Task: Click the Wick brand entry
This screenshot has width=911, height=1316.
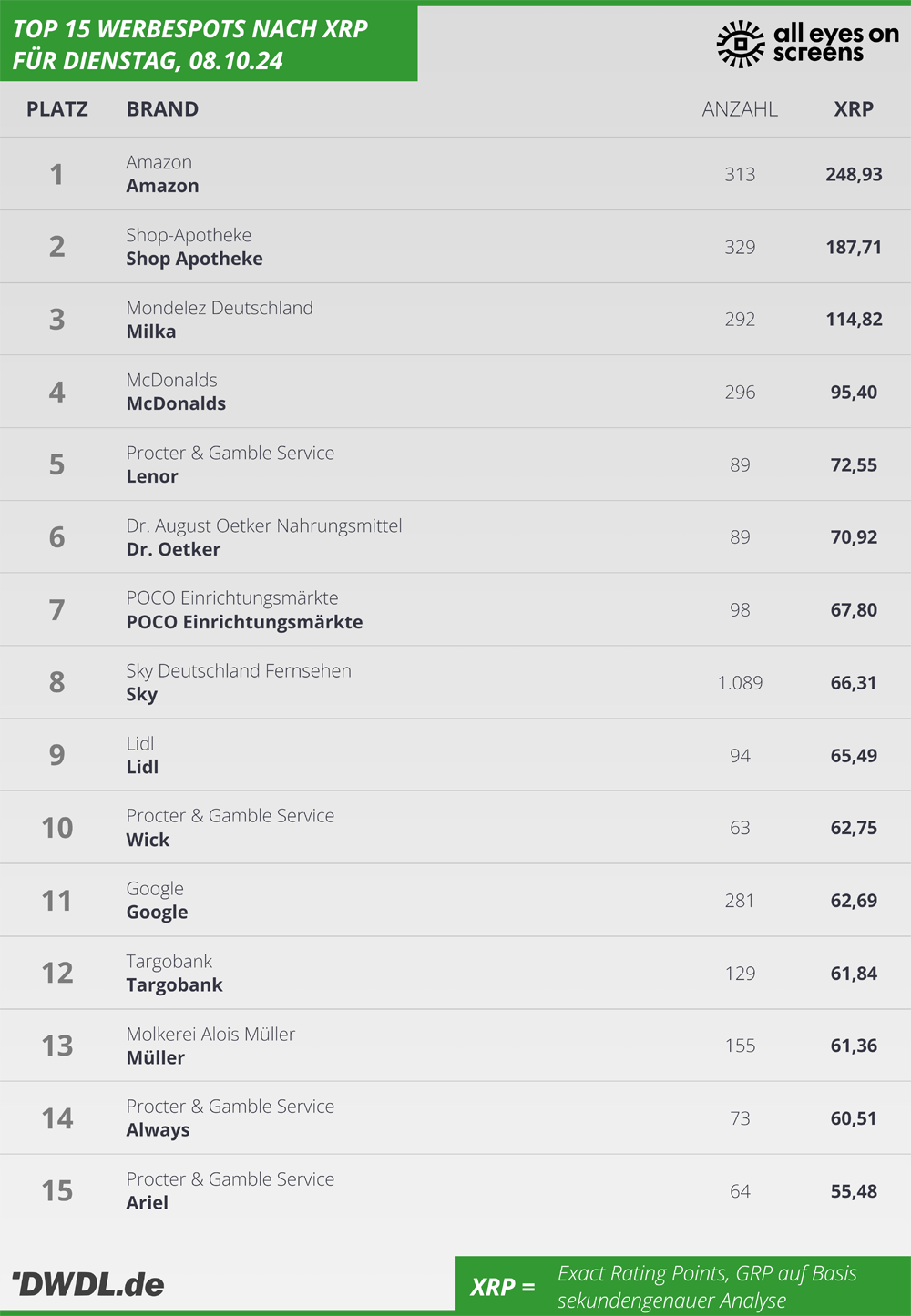Action: pos(148,840)
